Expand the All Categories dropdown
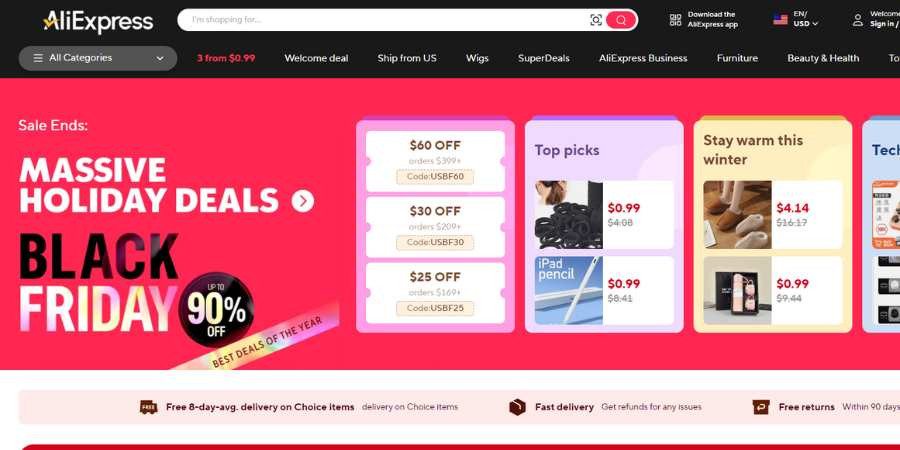This screenshot has width=900, height=450. [98, 58]
